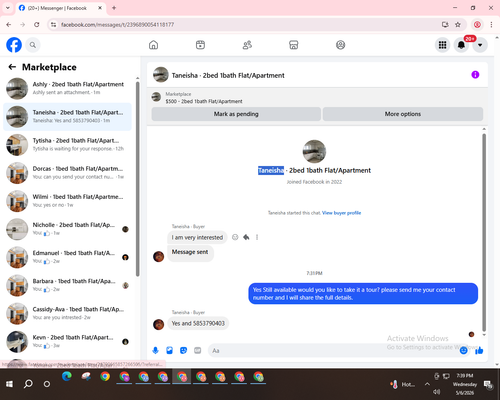Screen dimensions: 500x400
Task: Open the apps grid menu
Action: pos(442,45)
